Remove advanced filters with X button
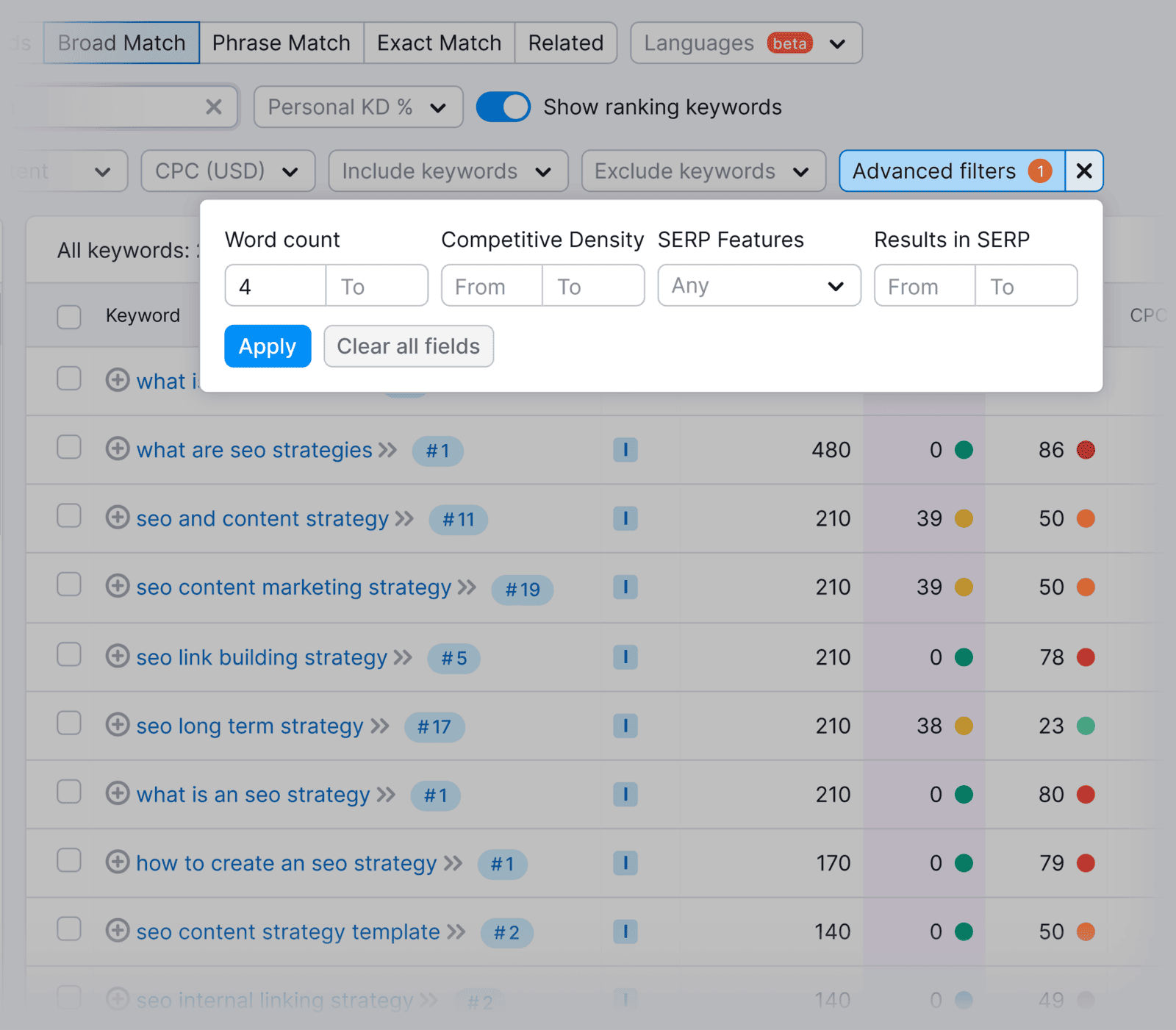 [x=1084, y=171]
